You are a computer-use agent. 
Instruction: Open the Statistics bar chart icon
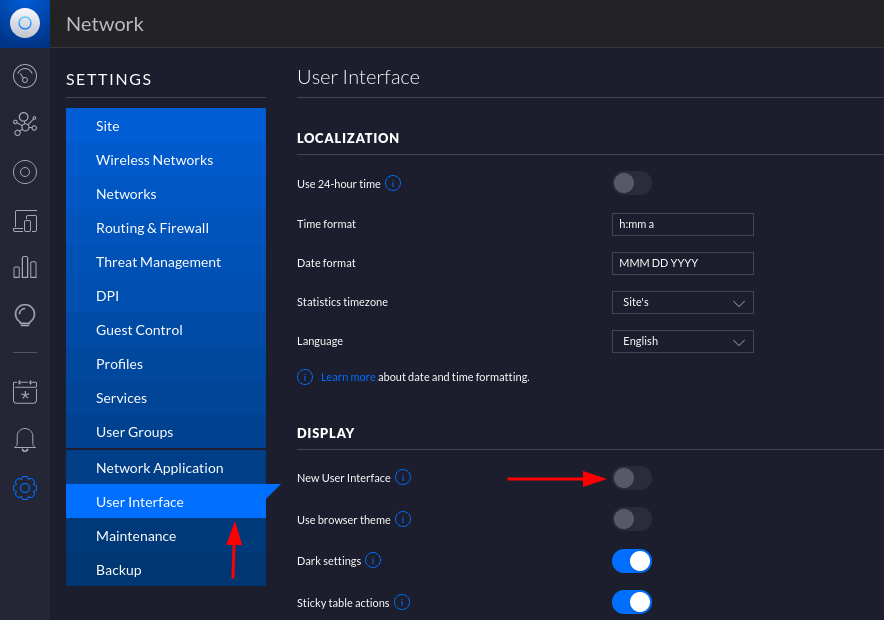pos(25,268)
